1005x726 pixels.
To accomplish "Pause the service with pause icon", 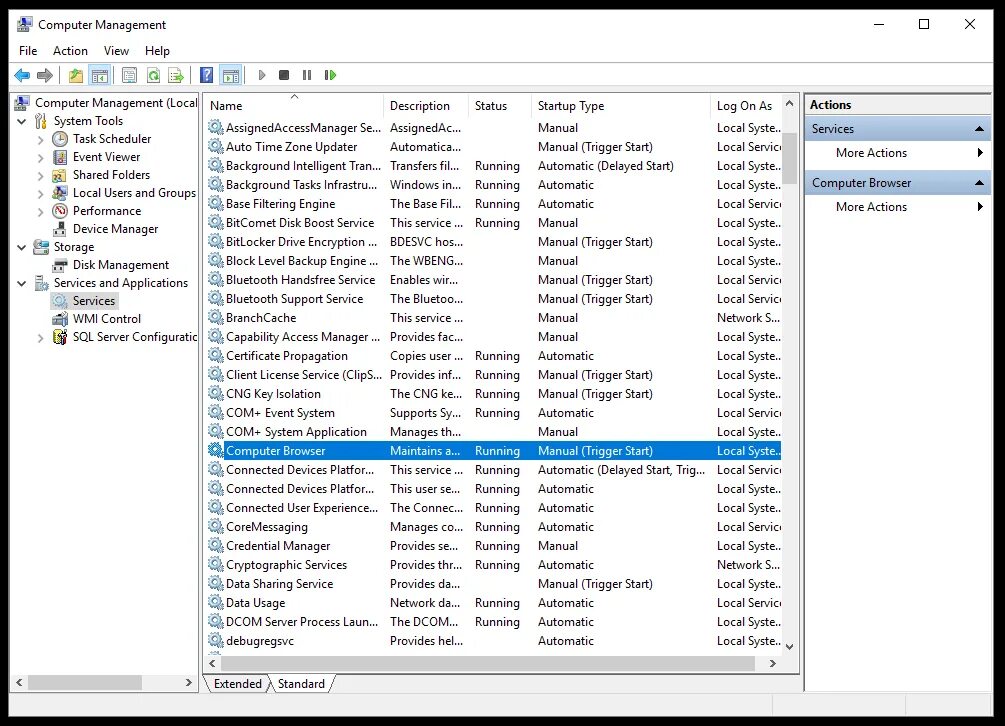I will 307,76.
